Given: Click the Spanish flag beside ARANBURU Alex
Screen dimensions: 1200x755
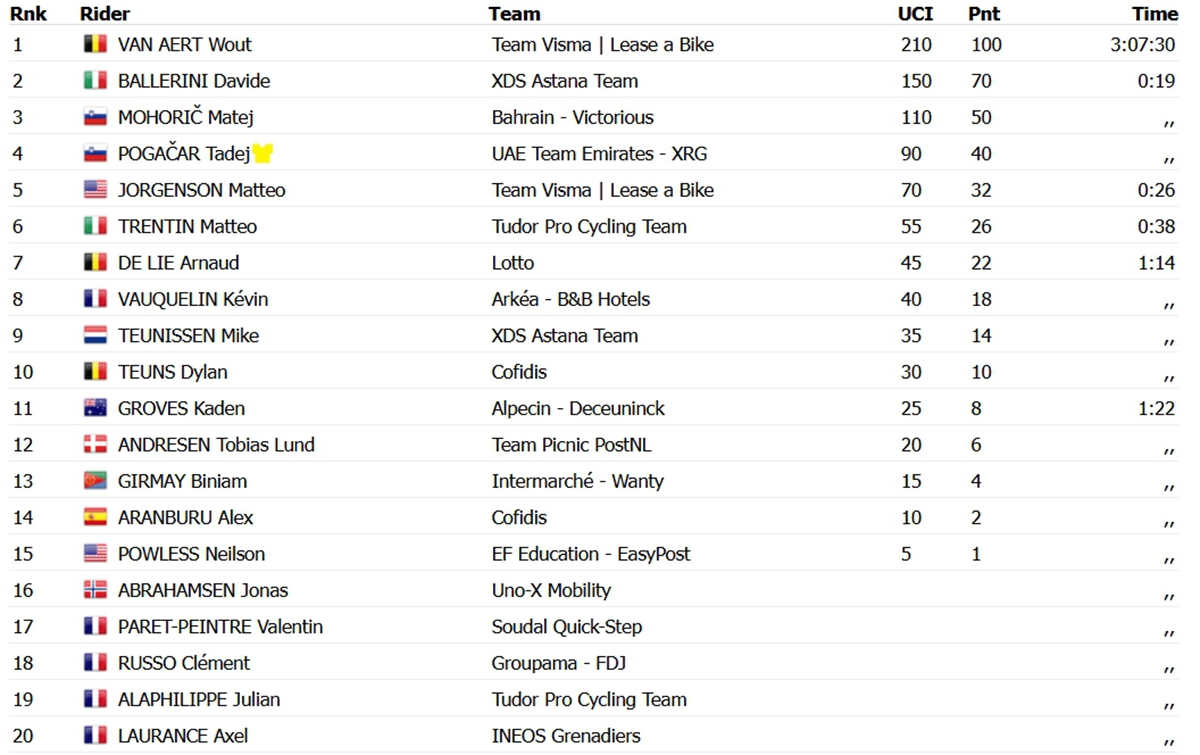Looking at the screenshot, I should pyautogui.click(x=95, y=517).
